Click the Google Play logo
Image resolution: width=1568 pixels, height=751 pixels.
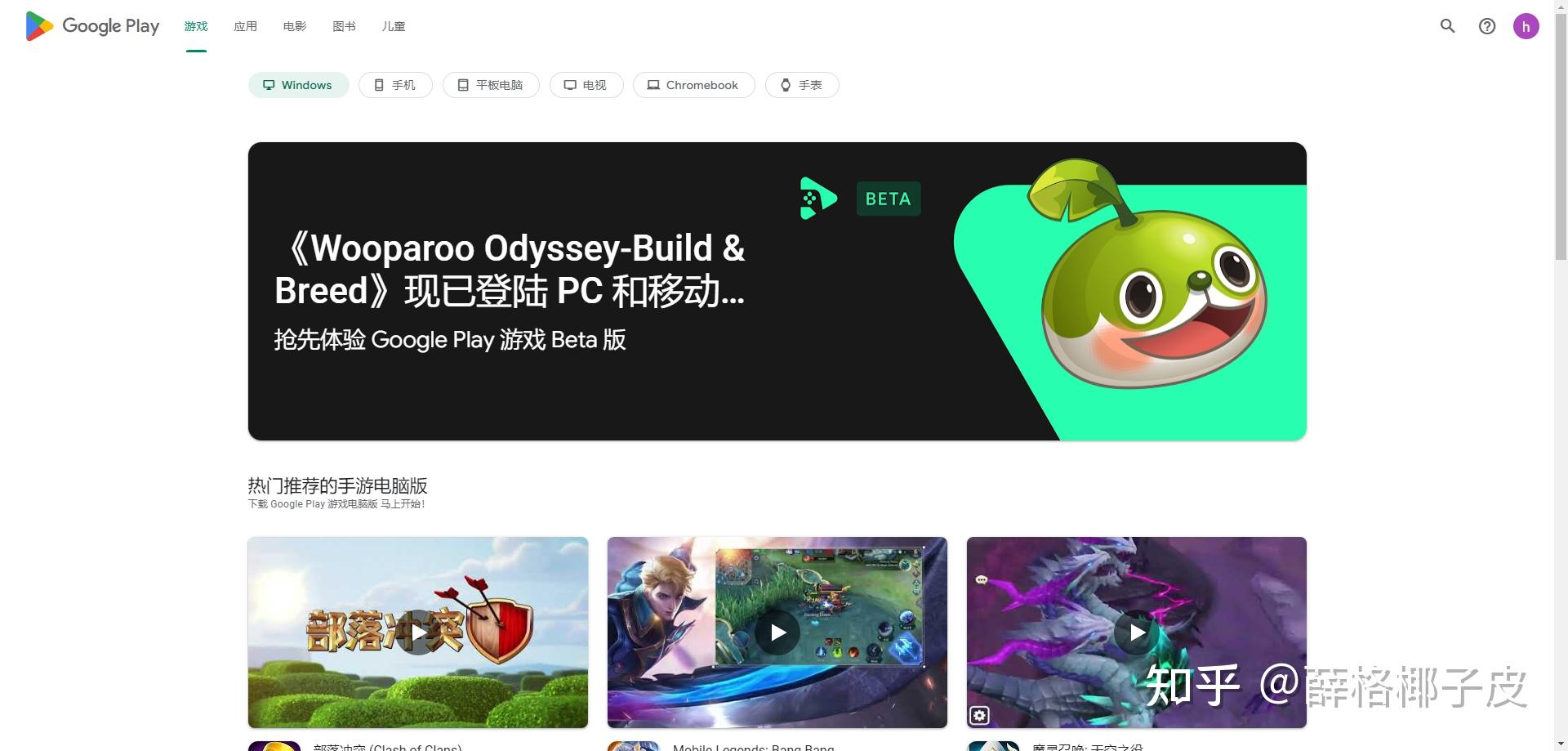[x=92, y=26]
